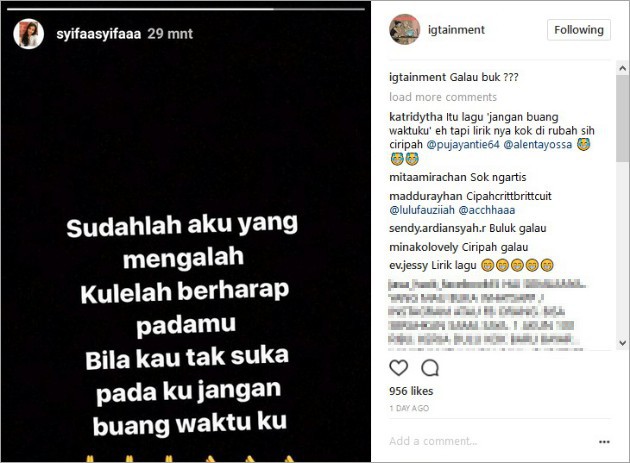The height and width of the screenshot is (463, 630).
Task: Click the comments scrollbar thumb
Action: pos(623,118)
